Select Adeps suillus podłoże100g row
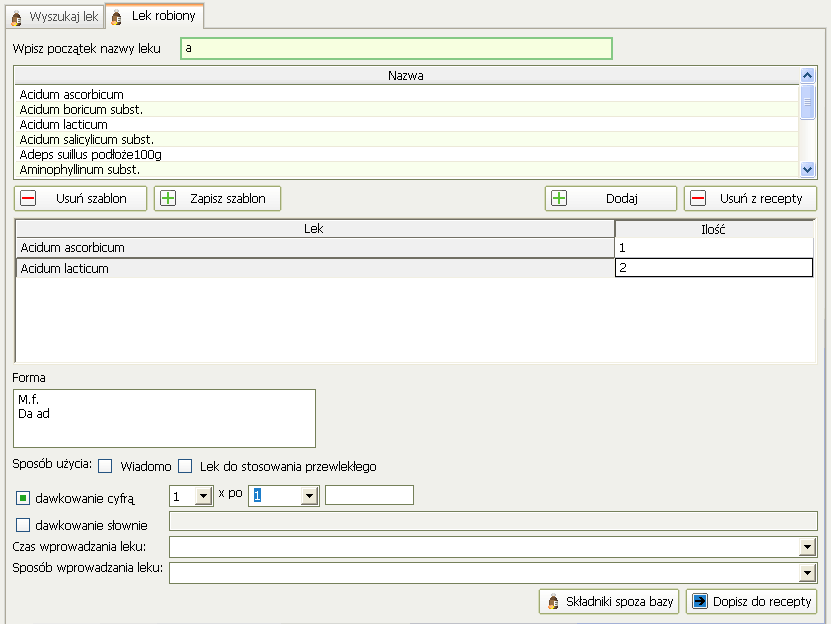 pyautogui.click(x=406, y=154)
